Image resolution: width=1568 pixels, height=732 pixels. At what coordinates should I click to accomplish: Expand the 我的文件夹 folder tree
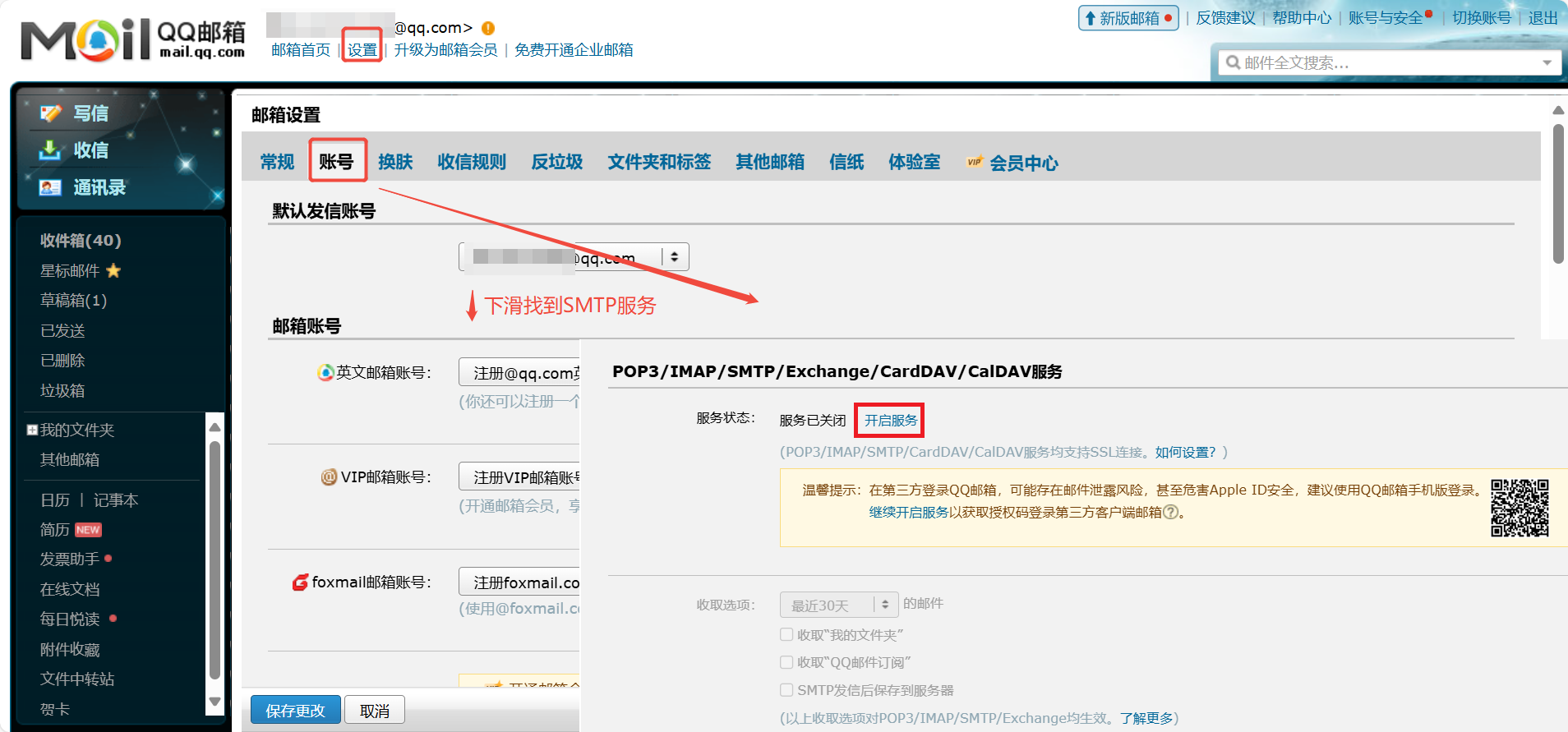click(32, 430)
